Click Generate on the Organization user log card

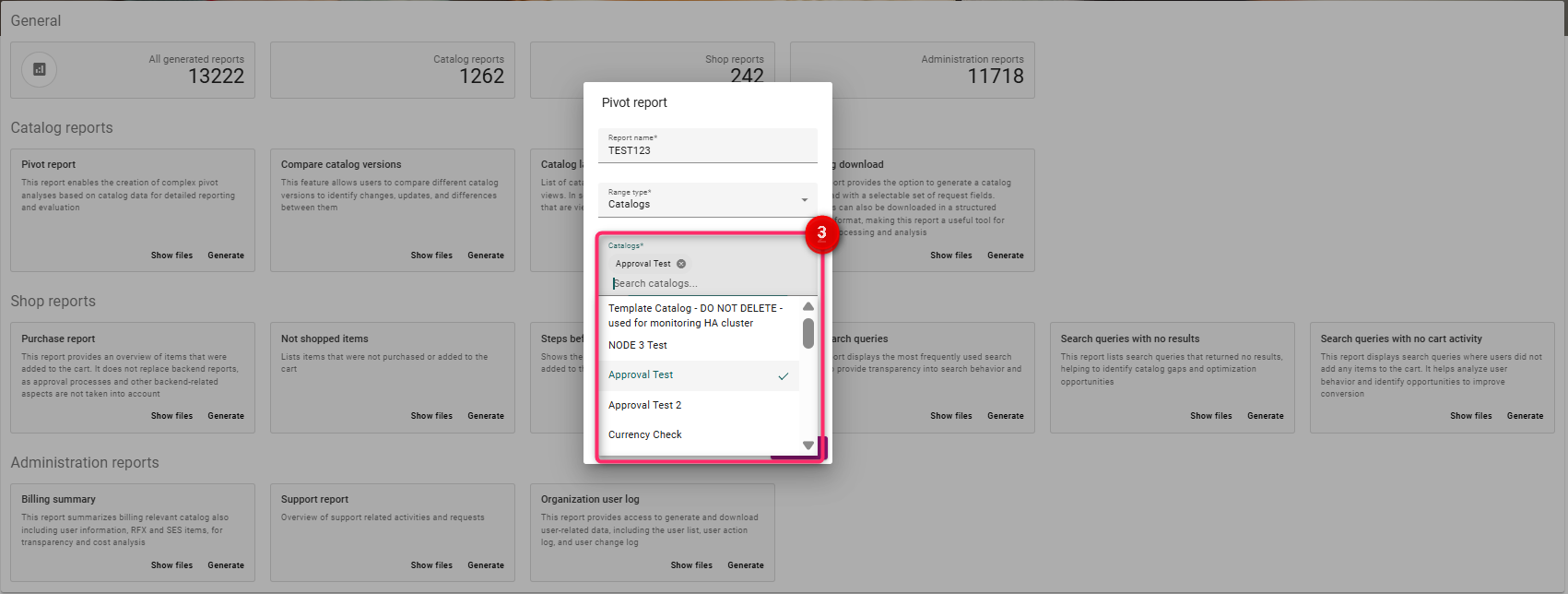tap(746, 565)
